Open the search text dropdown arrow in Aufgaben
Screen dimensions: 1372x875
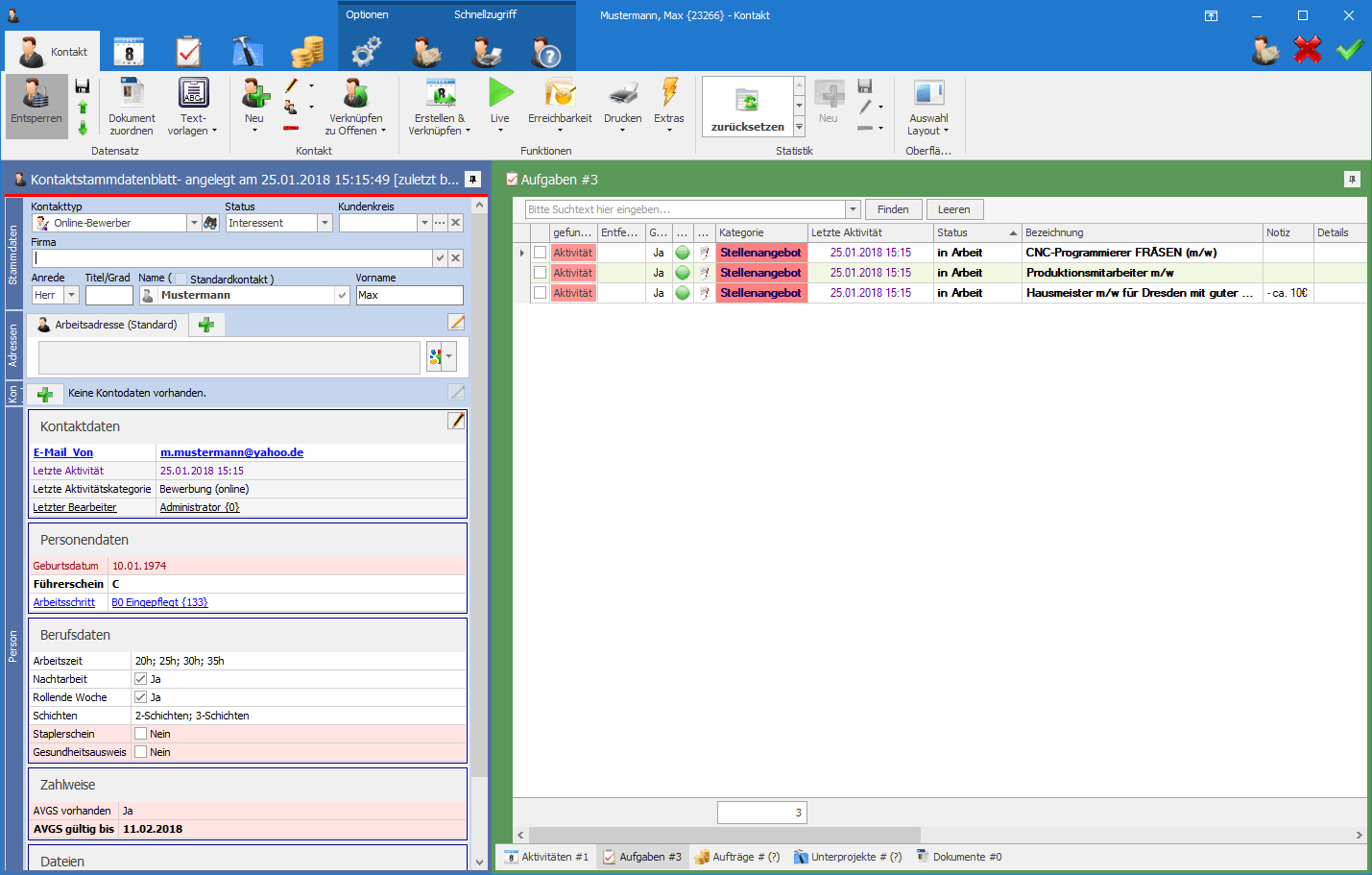pyautogui.click(x=853, y=209)
